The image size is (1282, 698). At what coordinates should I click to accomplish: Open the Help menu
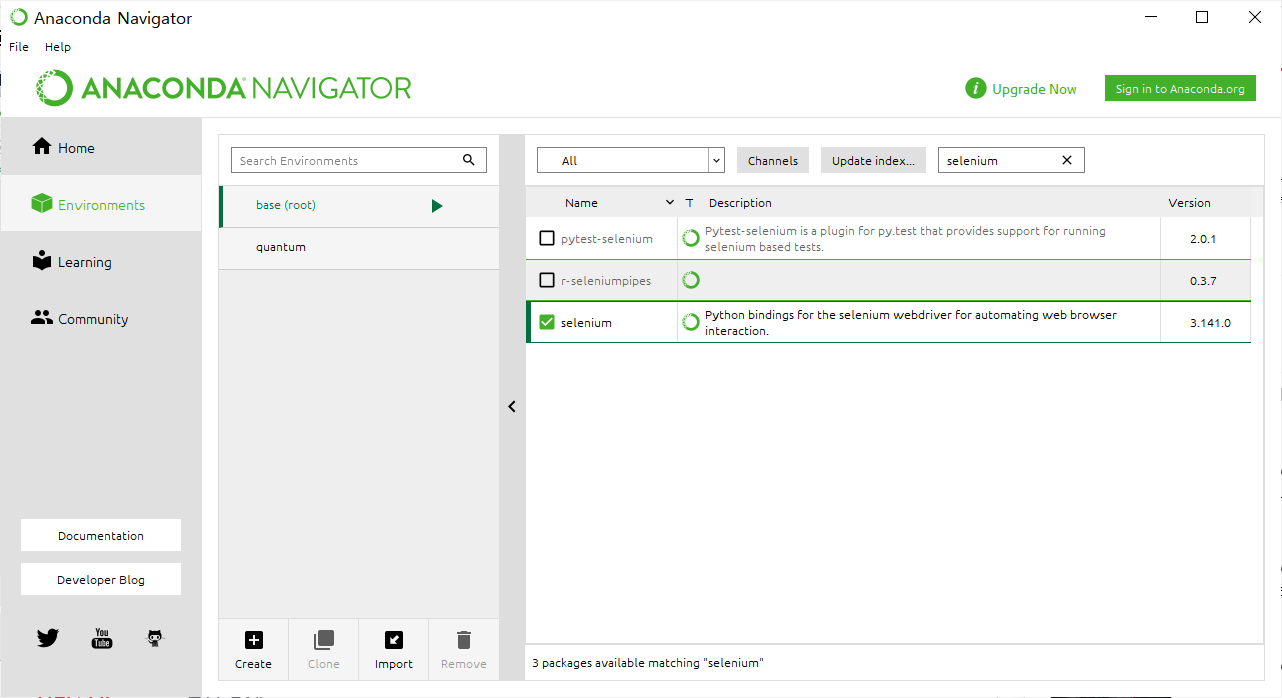tap(58, 47)
